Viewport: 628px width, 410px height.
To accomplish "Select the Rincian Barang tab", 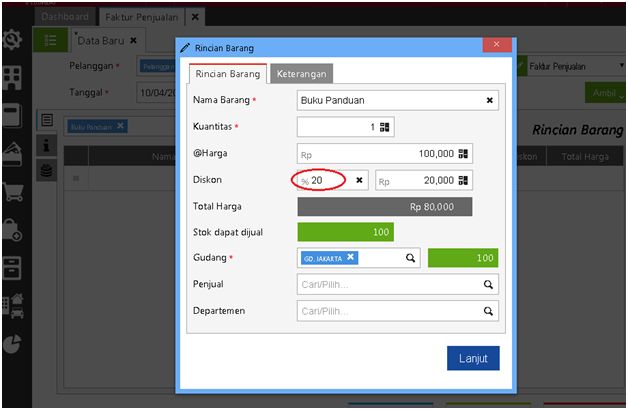I will click(227, 74).
